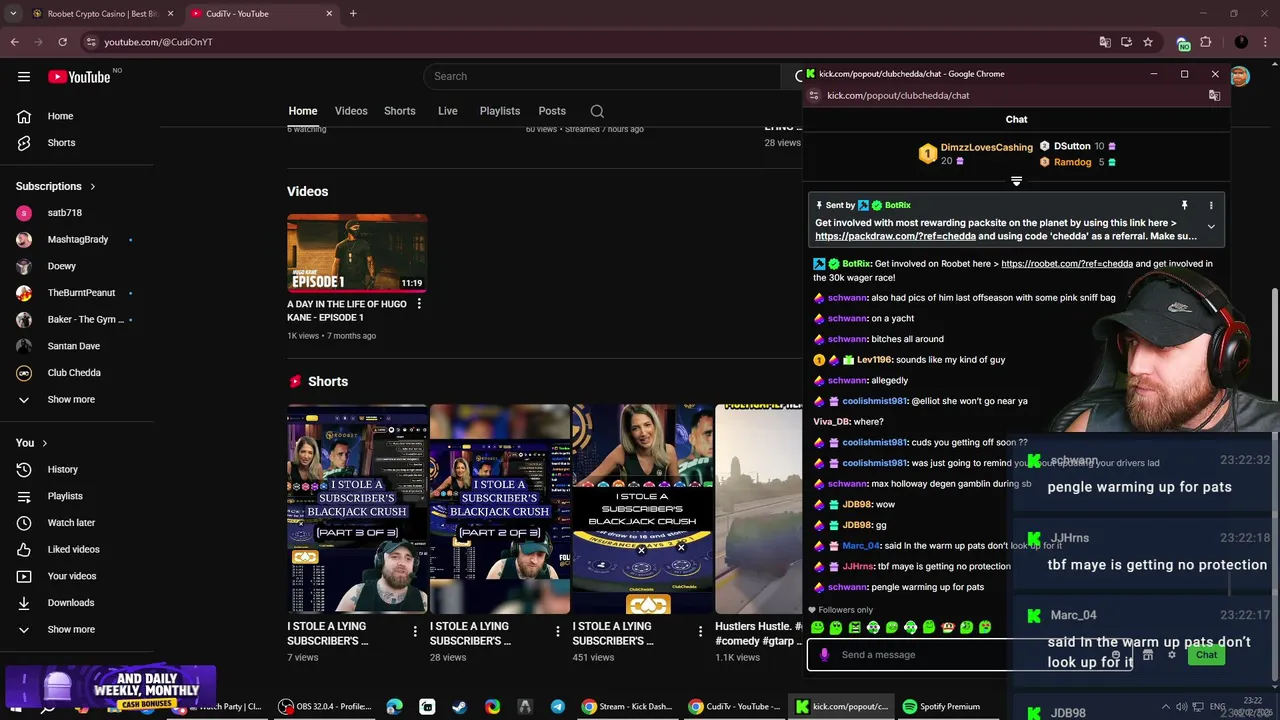Open Shorts in the YouTube sidebar

click(x=61, y=143)
